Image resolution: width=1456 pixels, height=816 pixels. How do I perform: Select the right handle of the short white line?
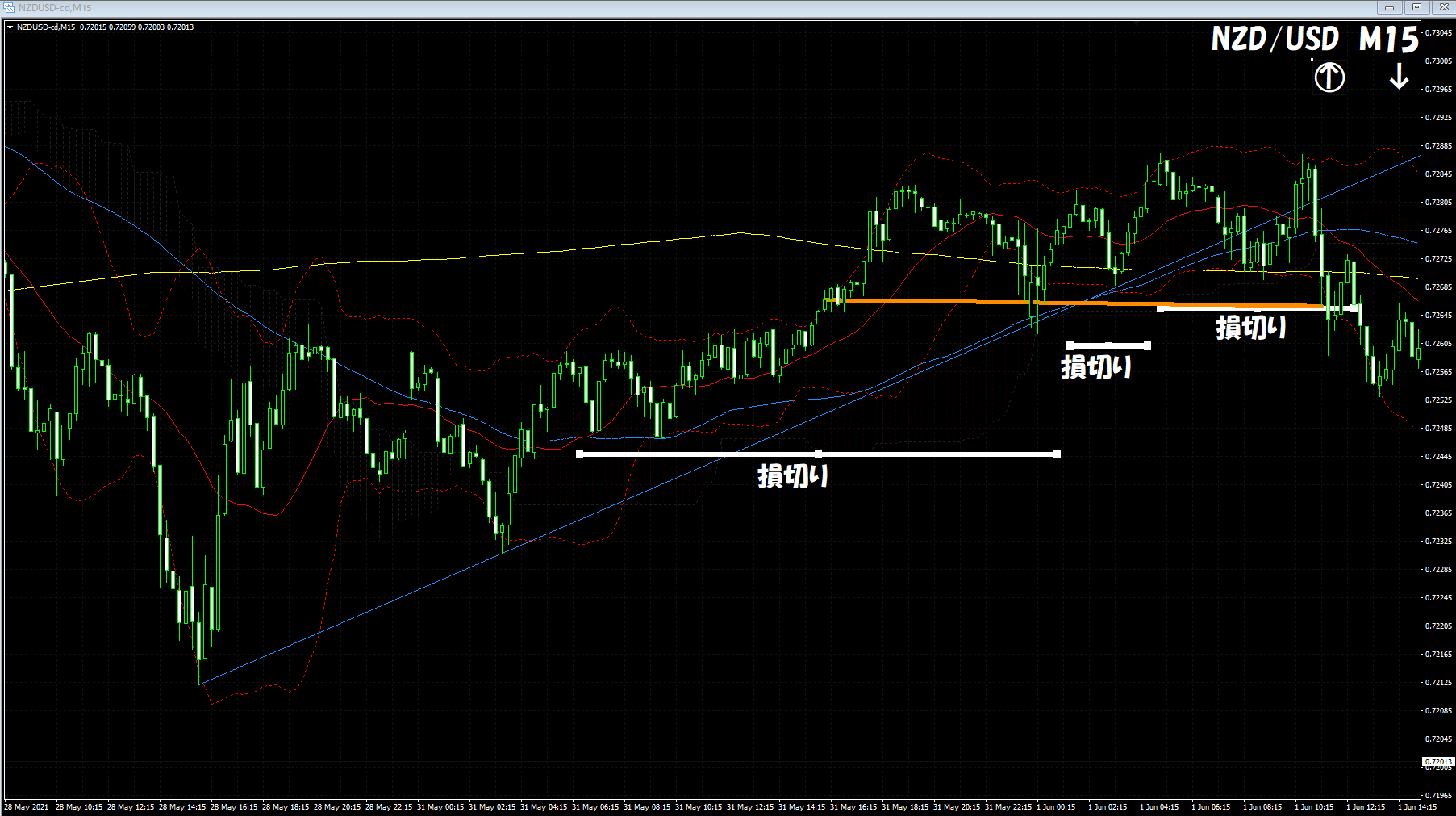click(x=1147, y=345)
